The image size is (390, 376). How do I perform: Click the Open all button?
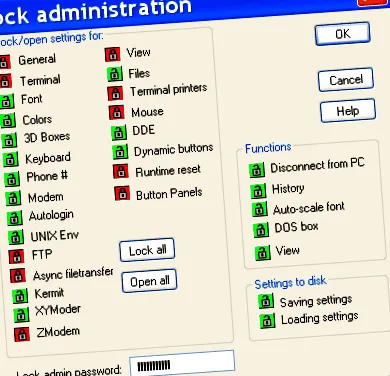[x=149, y=281]
